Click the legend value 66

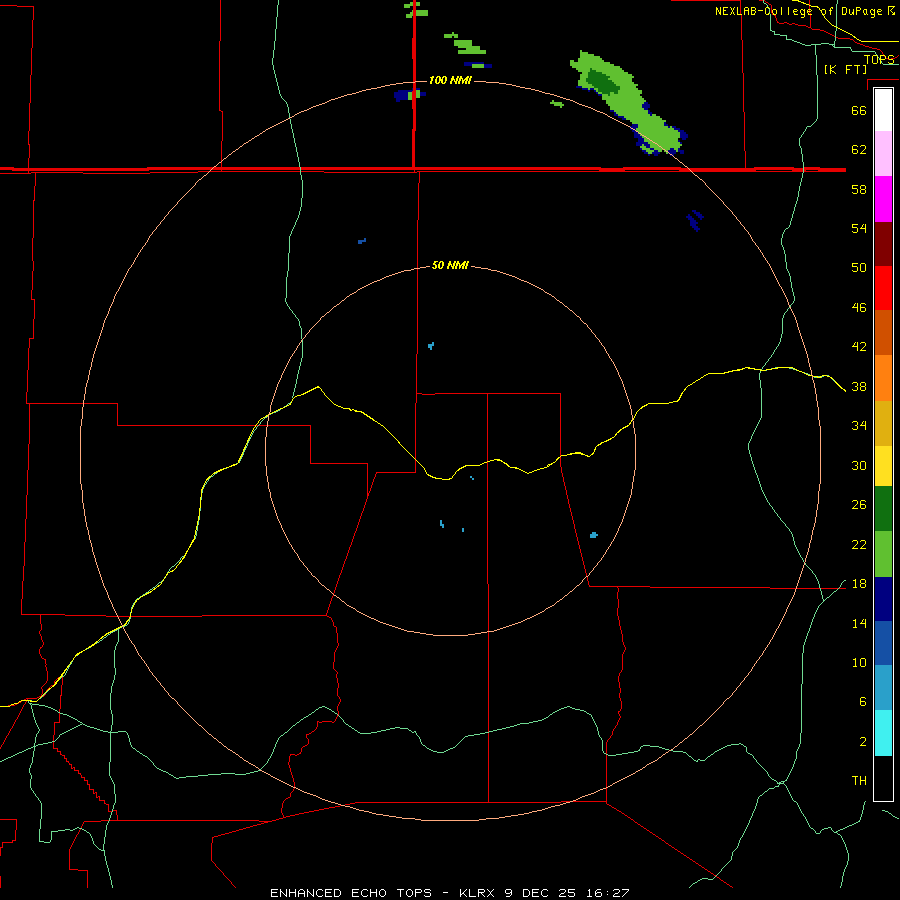click(x=859, y=110)
